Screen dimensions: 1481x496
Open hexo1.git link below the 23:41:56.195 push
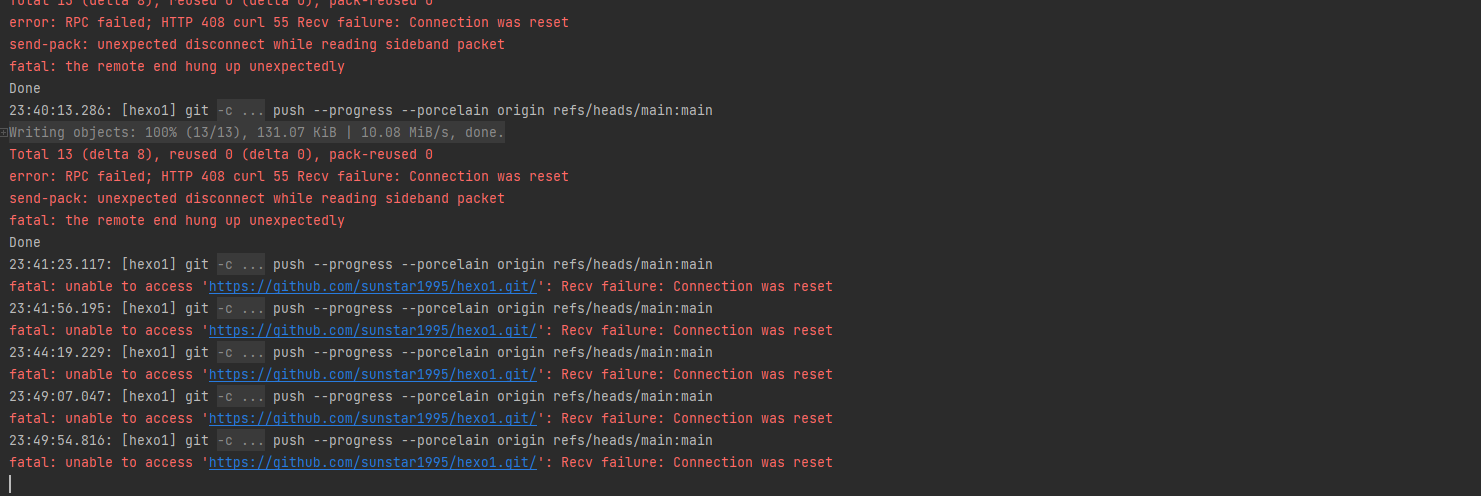click(x=372, y=331)
